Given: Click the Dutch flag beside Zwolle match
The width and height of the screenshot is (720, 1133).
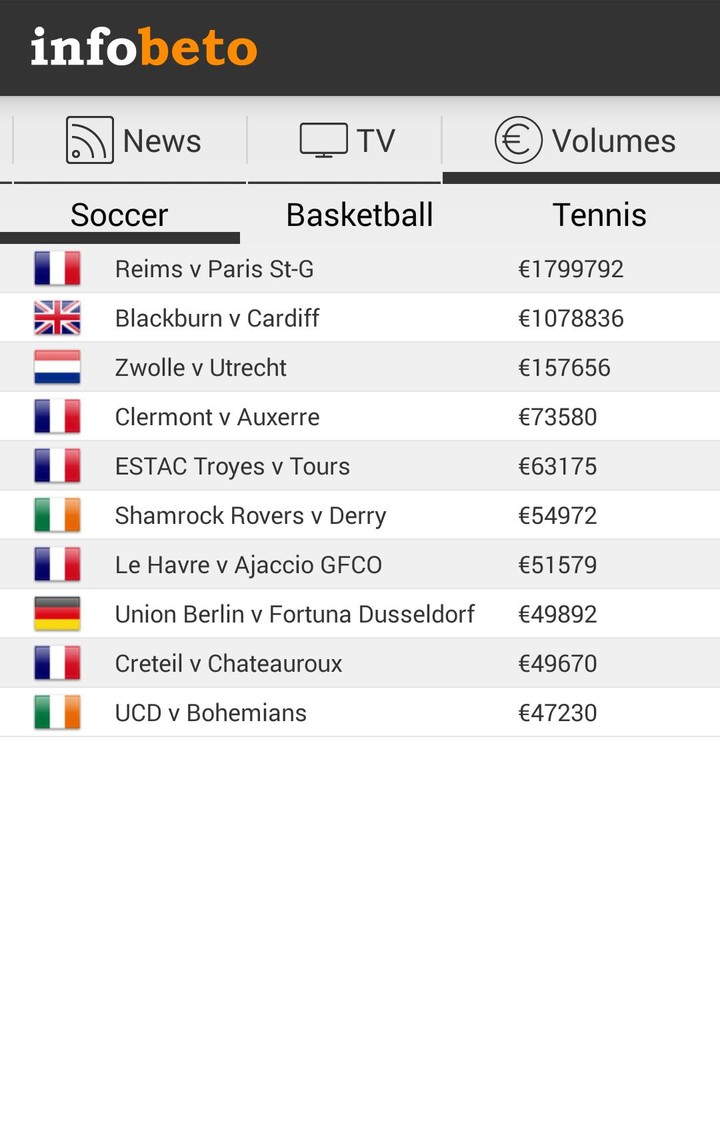Looking at the screenshot, I should [x=57, y=367].
